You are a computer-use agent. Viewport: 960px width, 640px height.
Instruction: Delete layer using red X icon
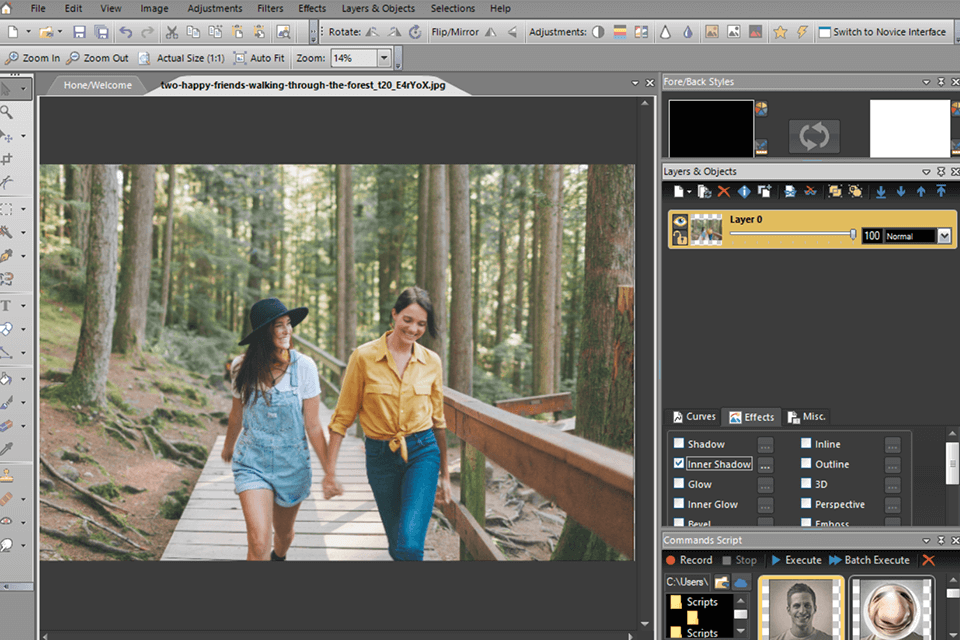(x=723, y=191)
